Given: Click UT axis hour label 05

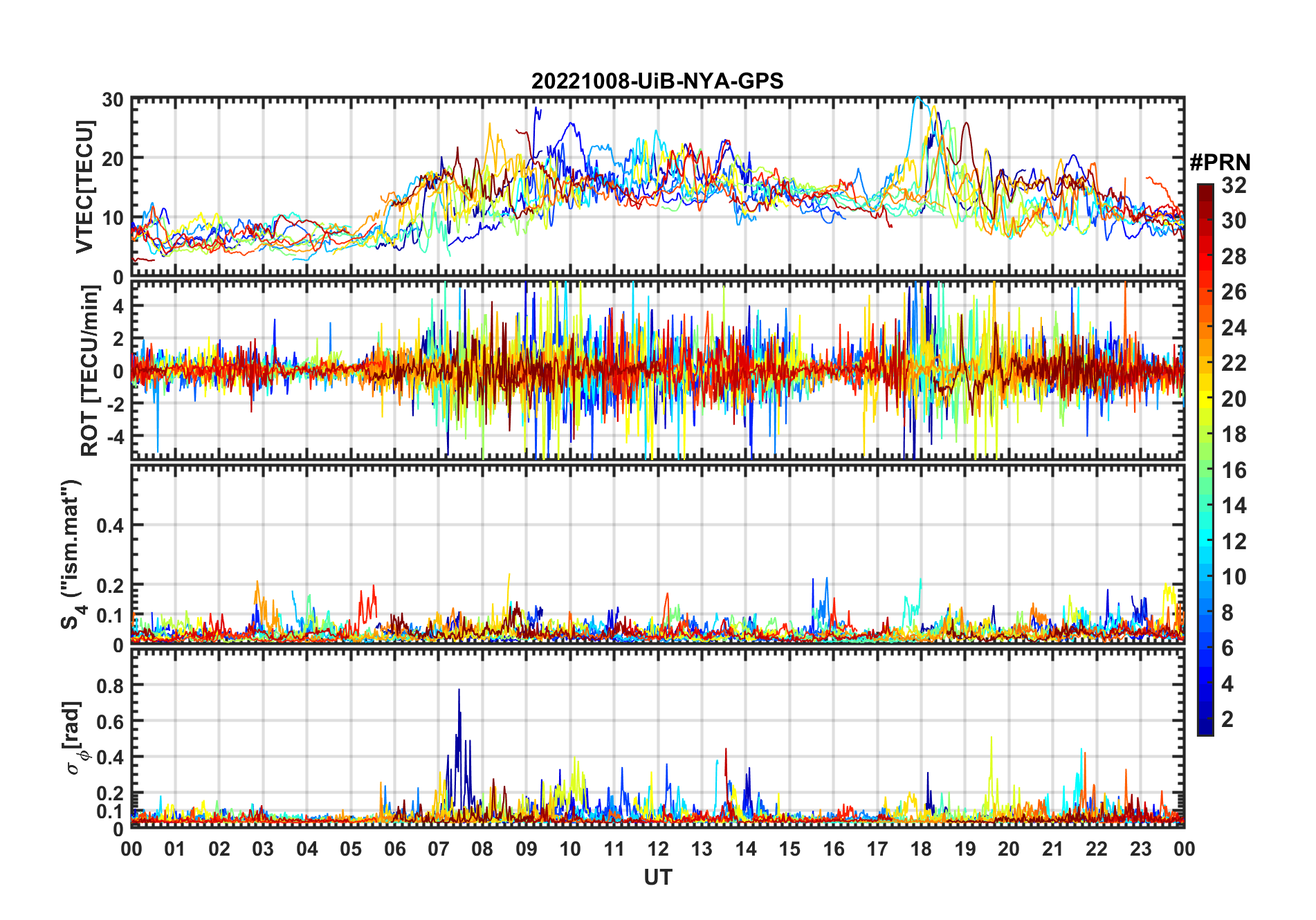Looking at the screenshot, I should point(351,849).
